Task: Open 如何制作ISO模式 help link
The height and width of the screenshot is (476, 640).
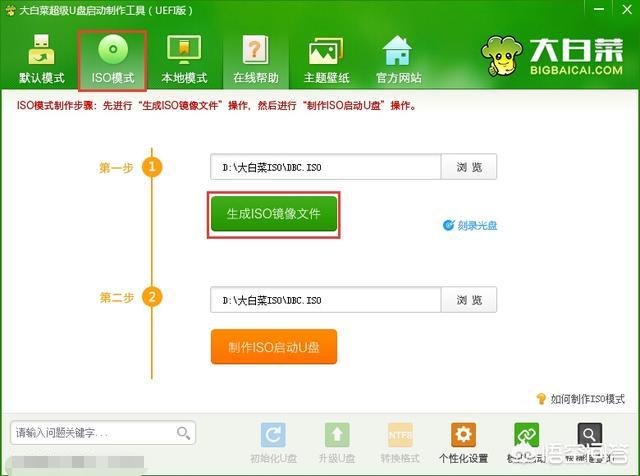Action: [x=580, y=399]
